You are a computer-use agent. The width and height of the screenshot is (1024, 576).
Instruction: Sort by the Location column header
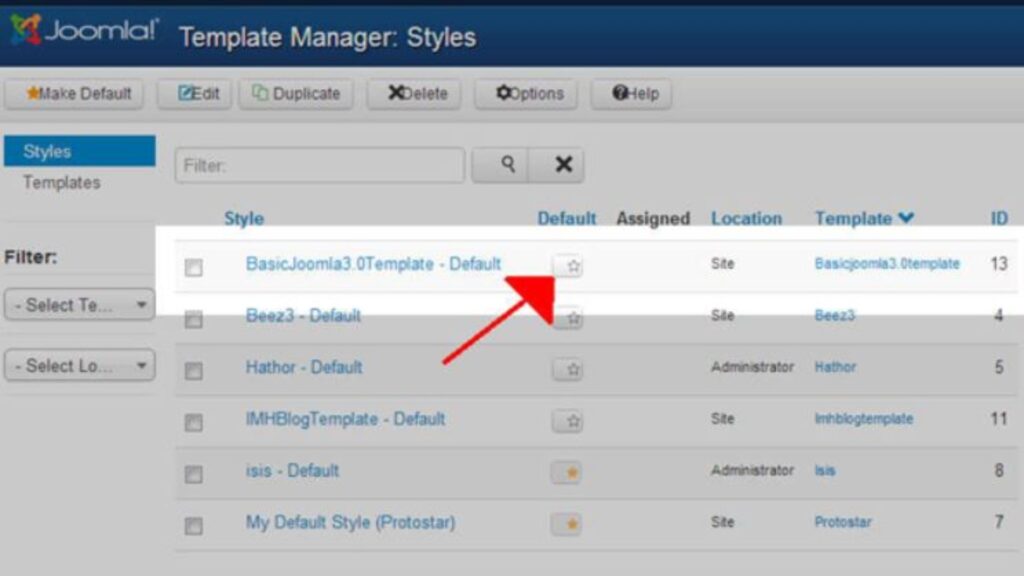click(x=746, y=218)
